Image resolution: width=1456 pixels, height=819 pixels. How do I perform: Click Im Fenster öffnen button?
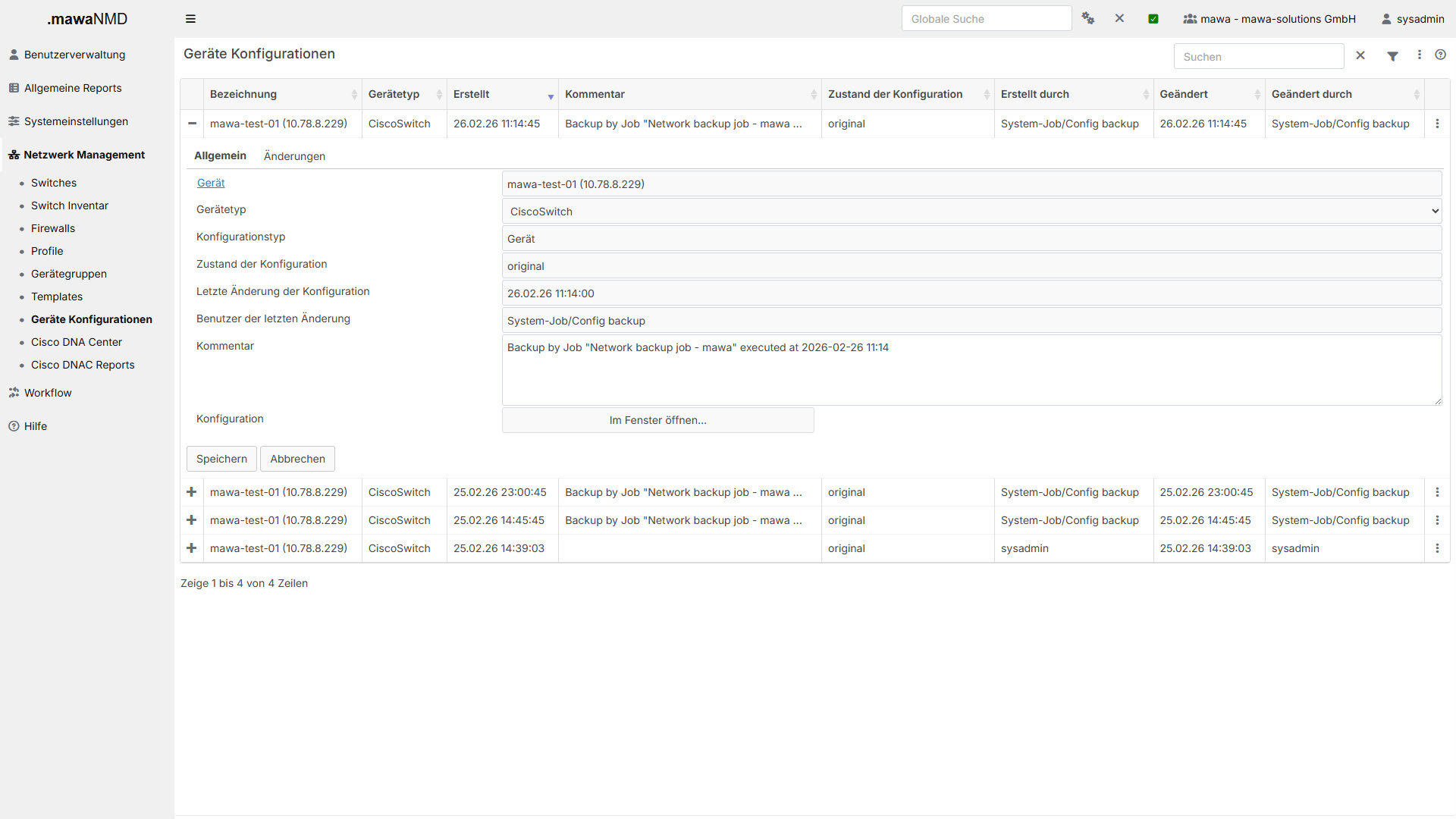pos(657,420)
